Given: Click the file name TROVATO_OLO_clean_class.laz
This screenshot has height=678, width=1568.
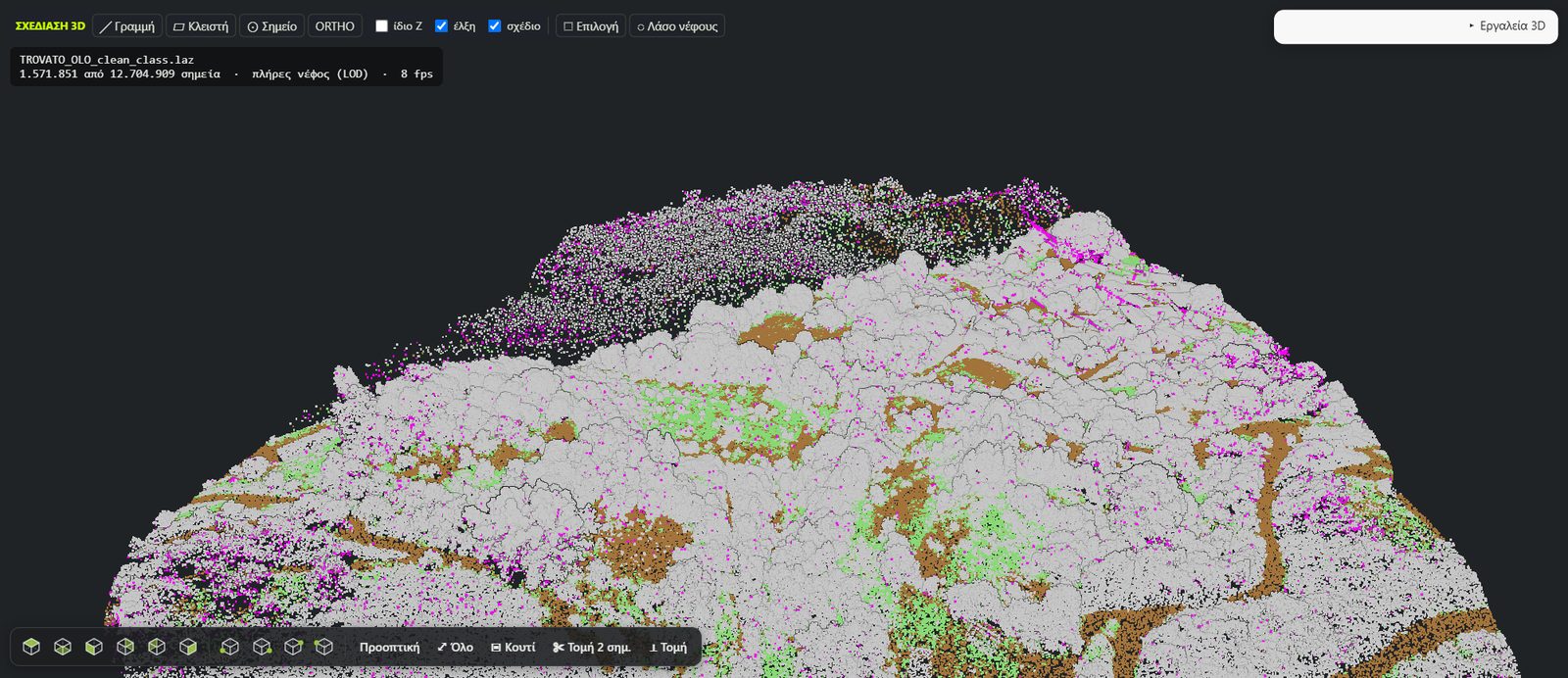Looking at the screenshot, I should (x=107, y=60).
